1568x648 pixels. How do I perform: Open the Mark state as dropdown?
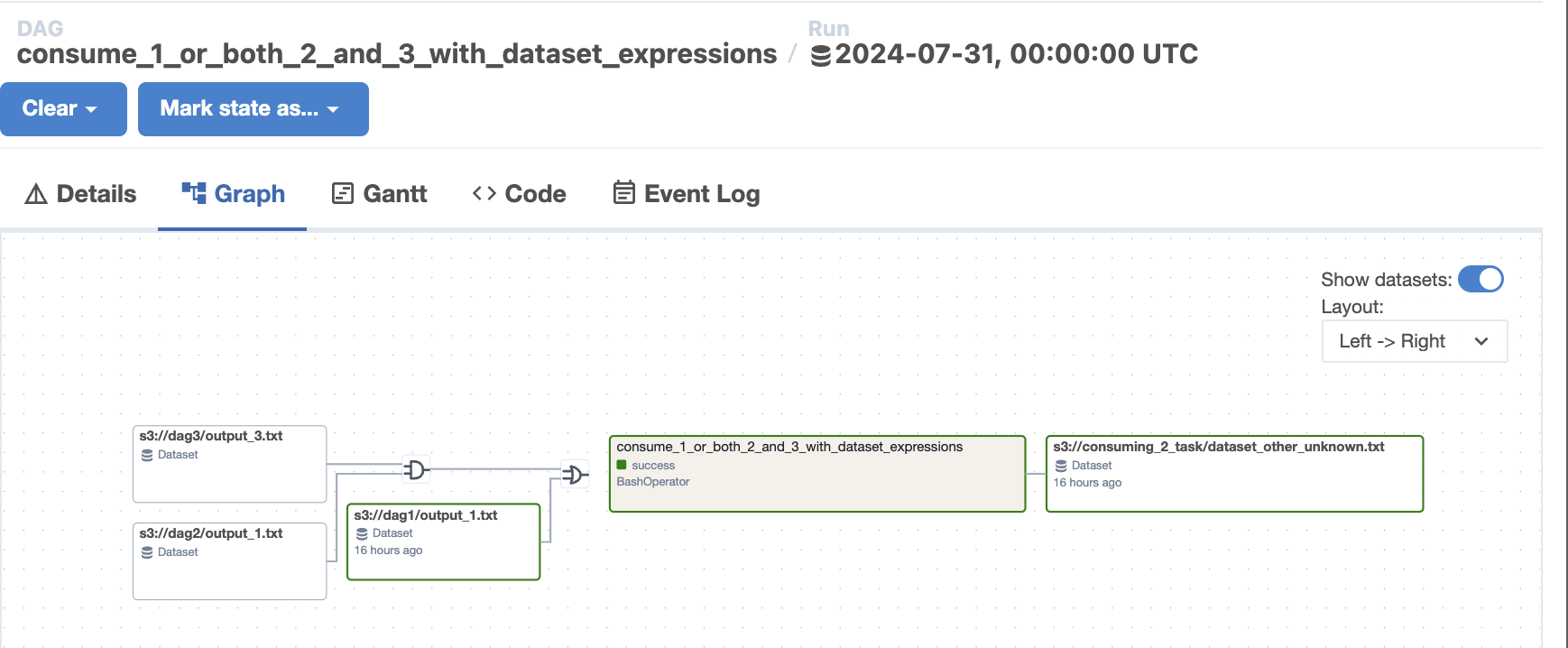[253, 108]
